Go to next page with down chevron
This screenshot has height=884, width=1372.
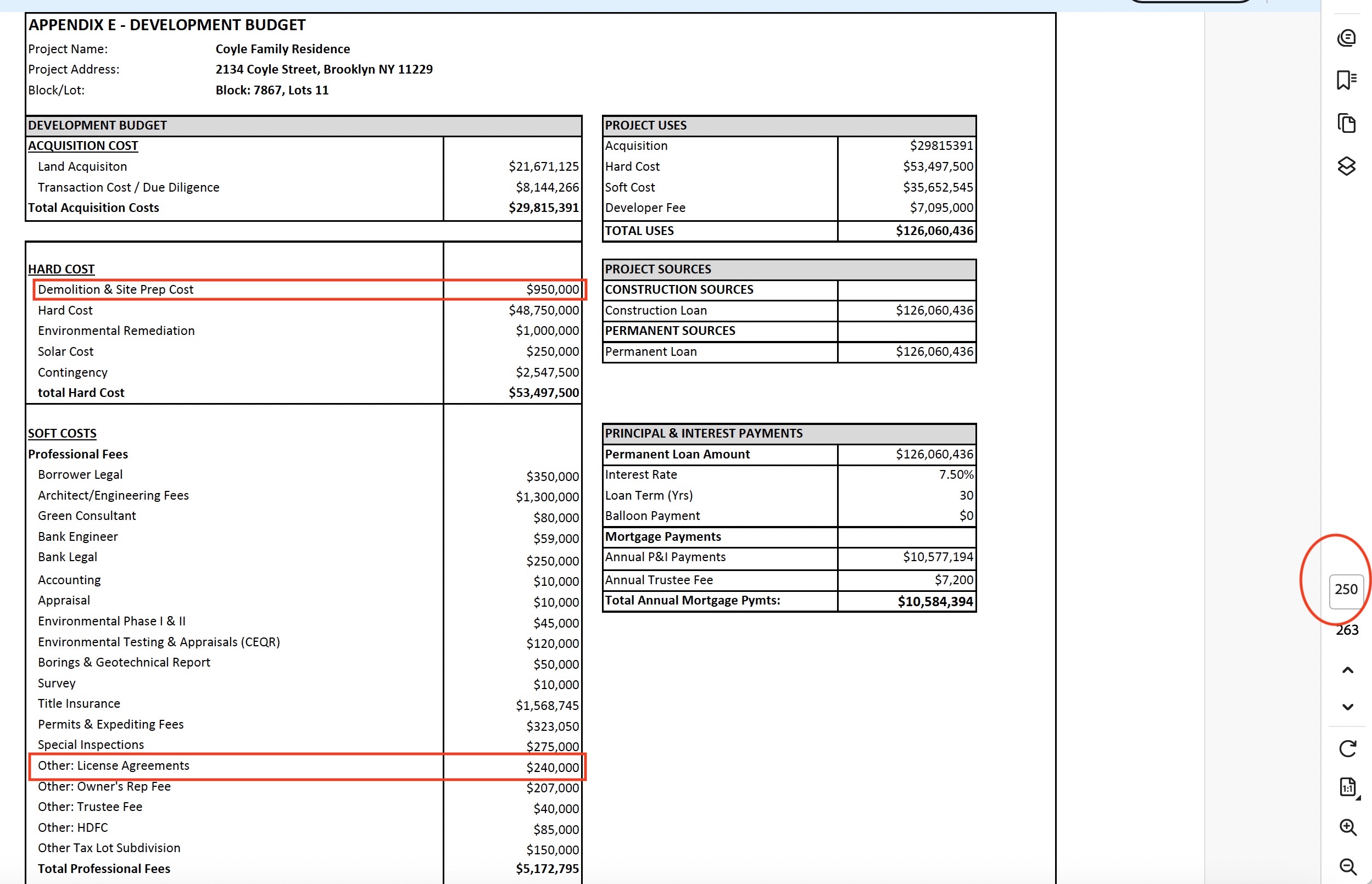click(x=1347, y=707)
